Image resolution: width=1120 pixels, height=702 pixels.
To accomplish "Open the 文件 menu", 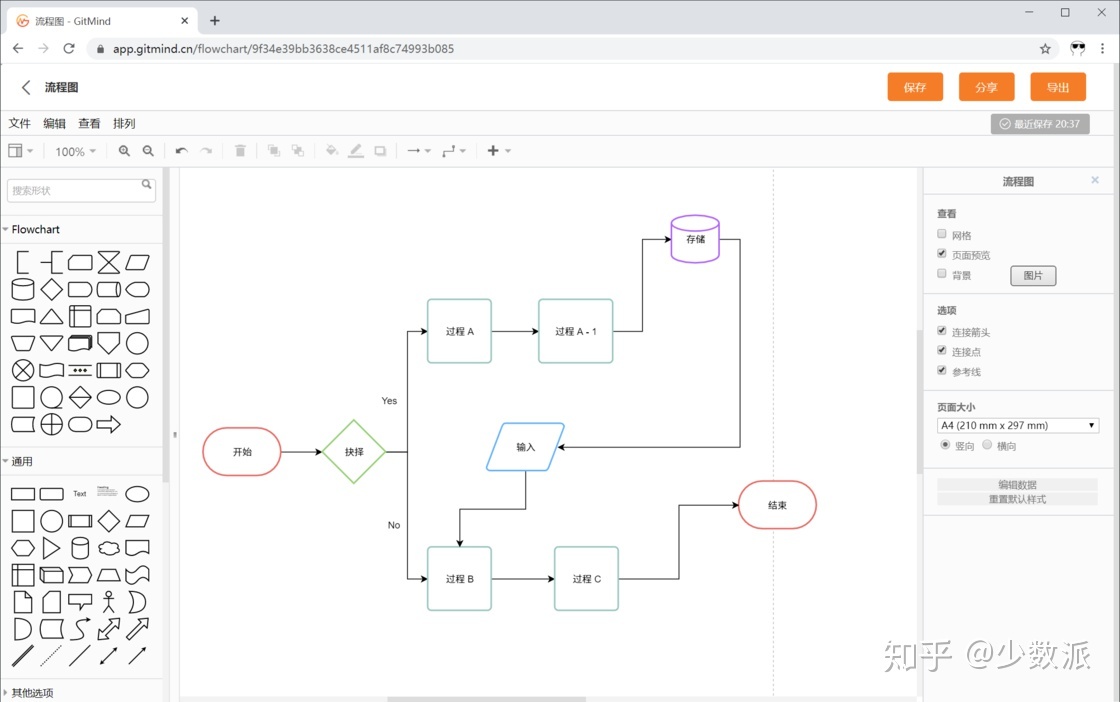I will tap(20, 124).
